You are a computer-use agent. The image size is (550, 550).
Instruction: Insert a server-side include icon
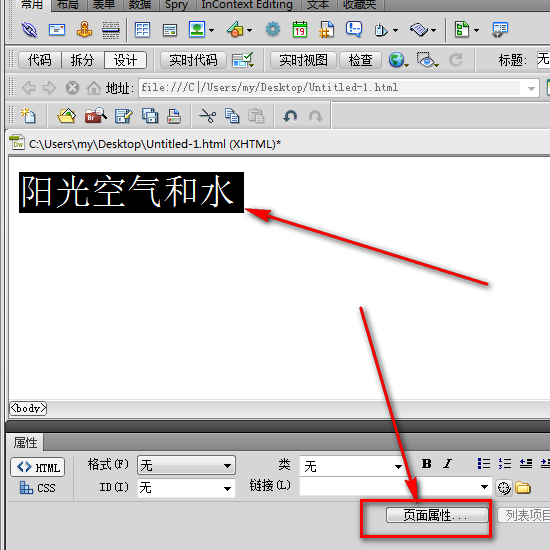[x=327, y=29]
